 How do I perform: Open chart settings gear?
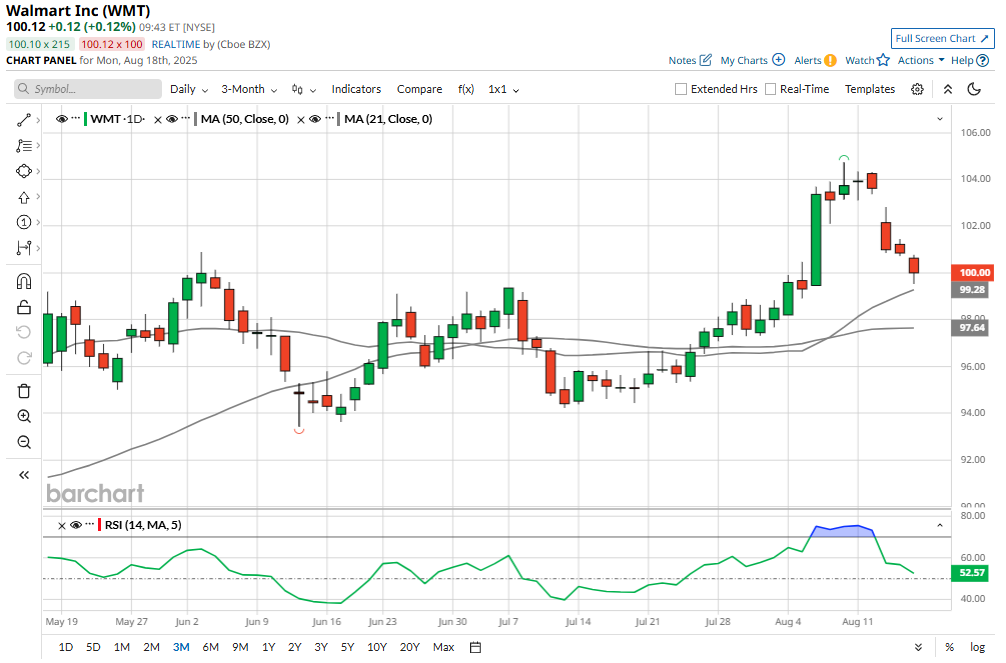pos(917,89)
